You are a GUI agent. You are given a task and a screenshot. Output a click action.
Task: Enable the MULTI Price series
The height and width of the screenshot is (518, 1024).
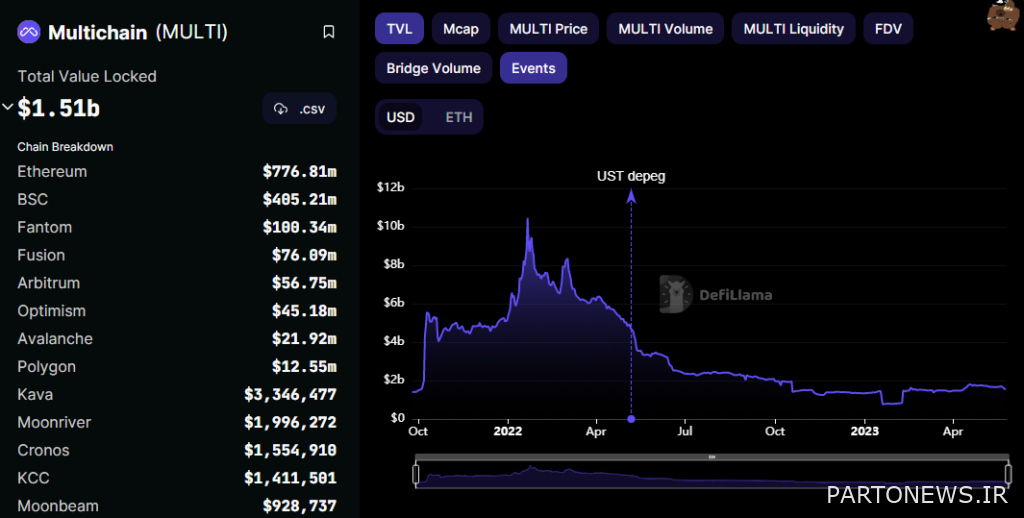point(549,29)
